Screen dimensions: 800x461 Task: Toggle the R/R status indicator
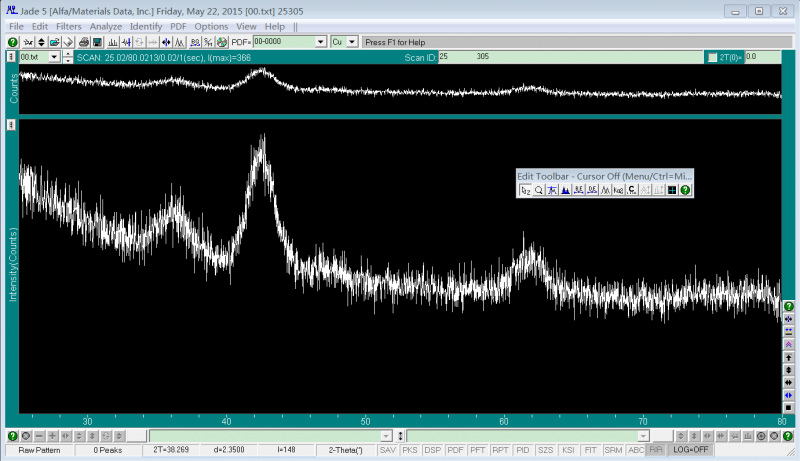pyautogui.click(x=656, y=451)
